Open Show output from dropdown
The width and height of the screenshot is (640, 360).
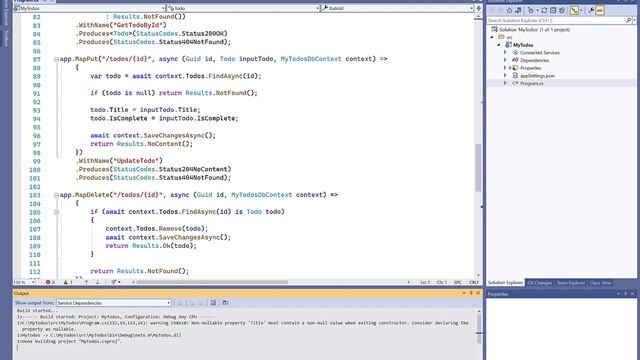114,303
